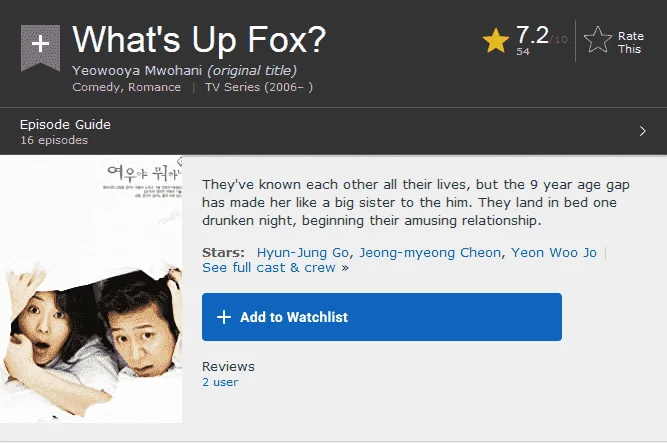Click the empty Rate This star outline

[x=598, y=40]
